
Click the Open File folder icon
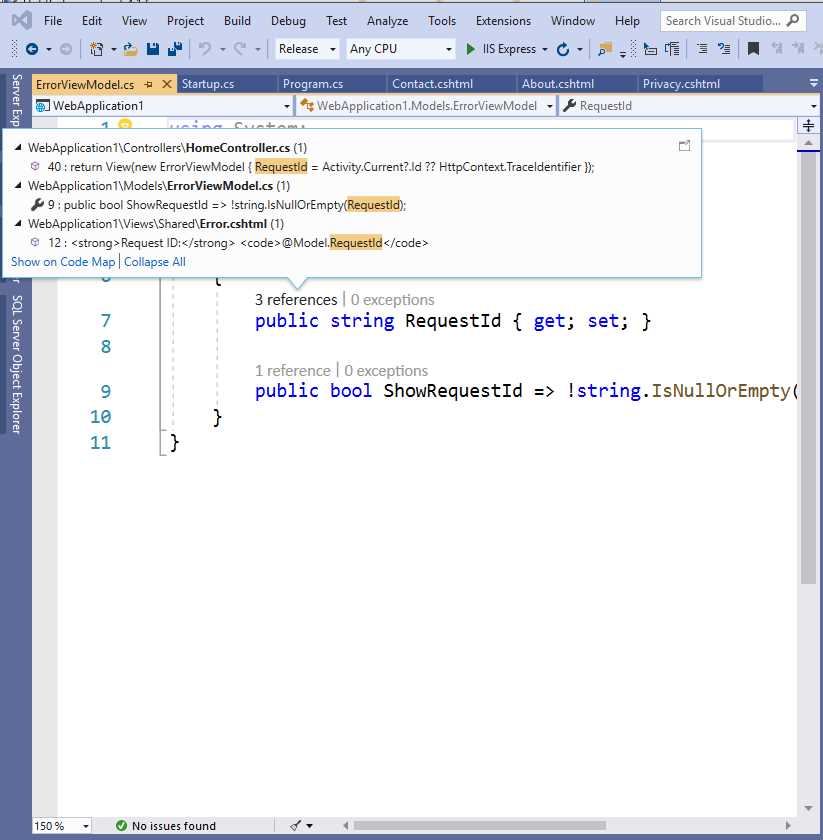(x=128, y=48)
